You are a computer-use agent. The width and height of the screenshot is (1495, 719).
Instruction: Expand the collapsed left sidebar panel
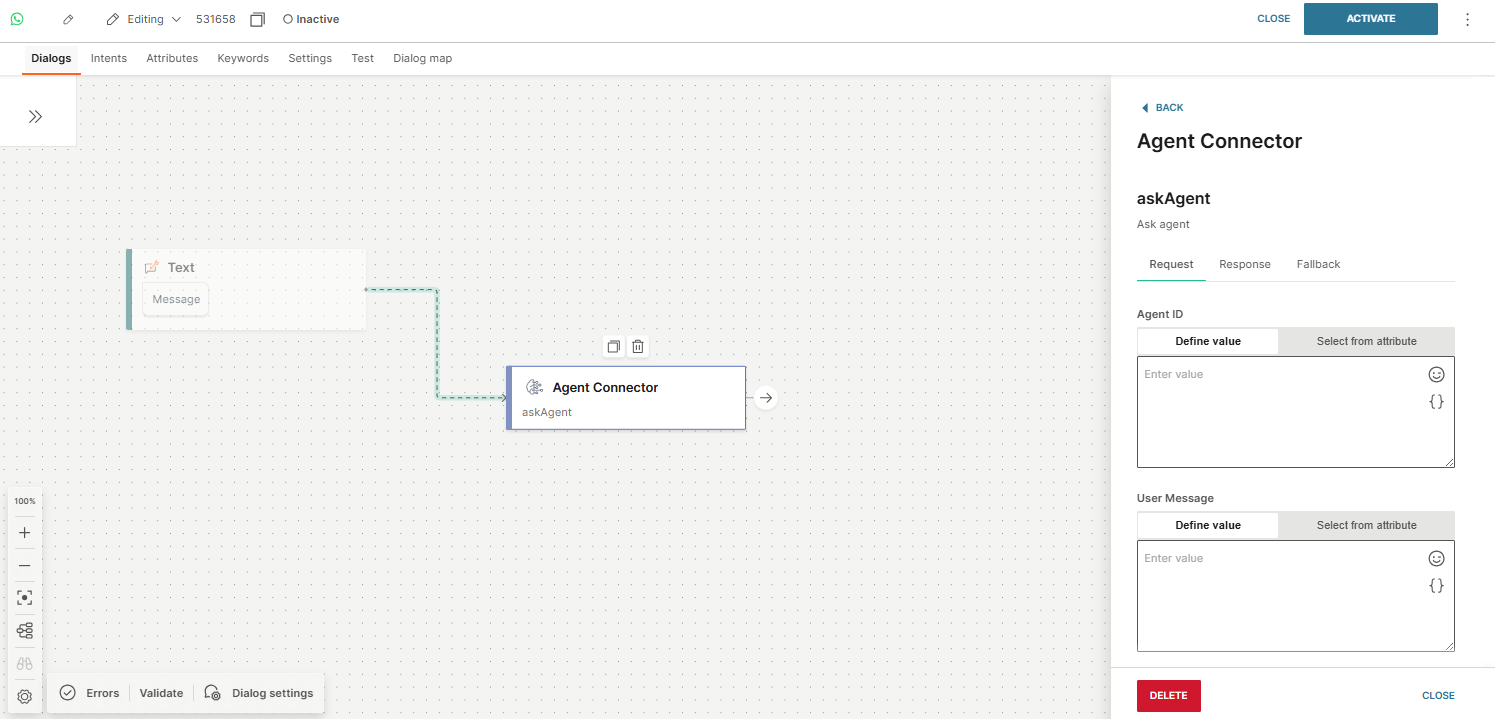tap(36, 116)
